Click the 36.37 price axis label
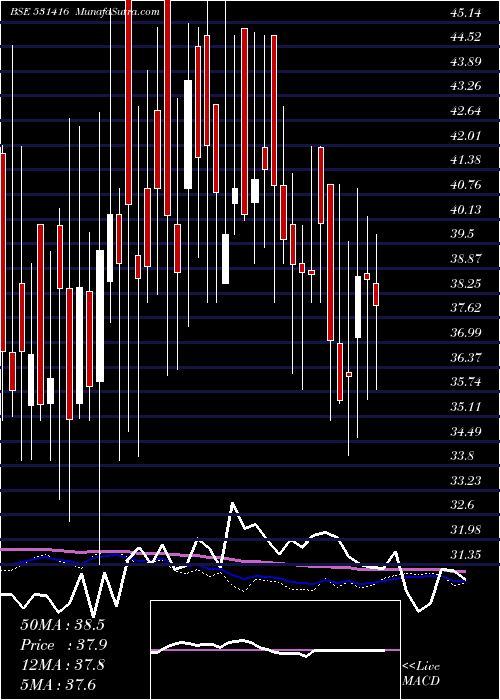The image size is (500, 700). (x=466, y=358)
